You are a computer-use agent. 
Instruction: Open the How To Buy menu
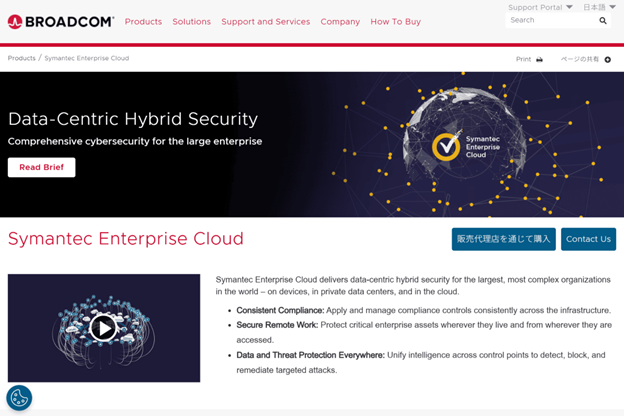395,21
